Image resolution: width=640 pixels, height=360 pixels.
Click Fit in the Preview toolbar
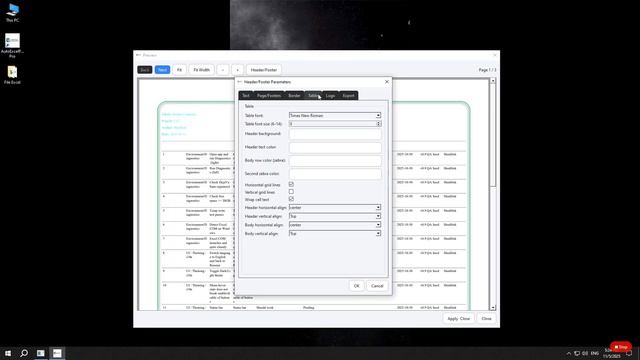click(179, 70)
